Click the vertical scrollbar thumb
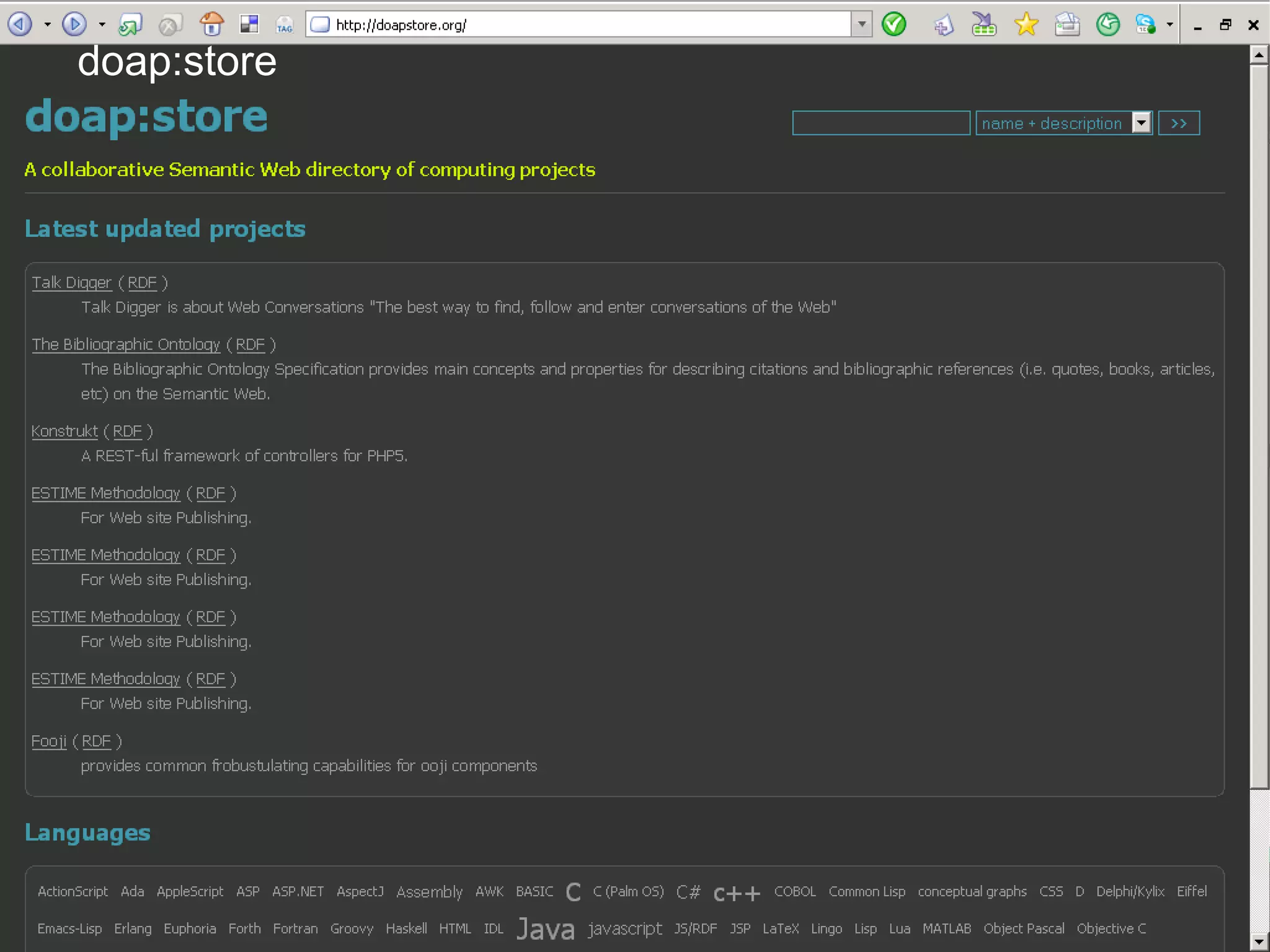The width and height of the screenshot is (1270, 952). [1259, 426]
